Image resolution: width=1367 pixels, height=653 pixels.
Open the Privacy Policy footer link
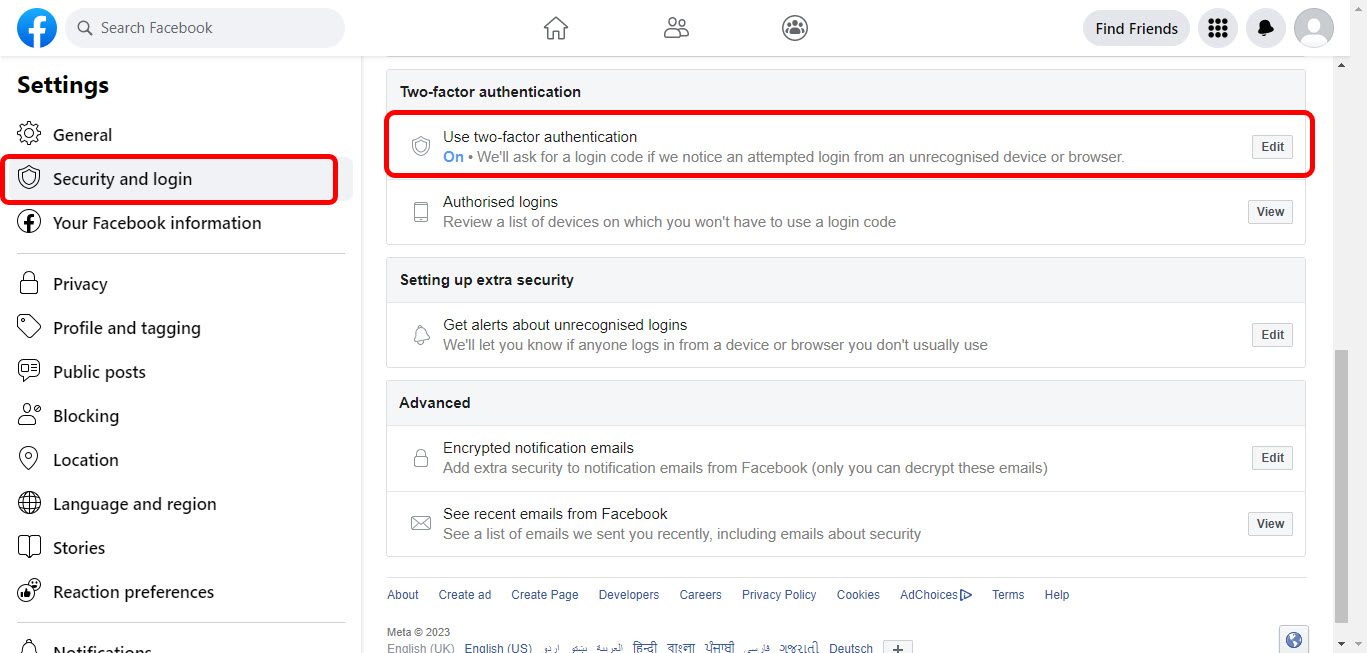coord(779,595)
